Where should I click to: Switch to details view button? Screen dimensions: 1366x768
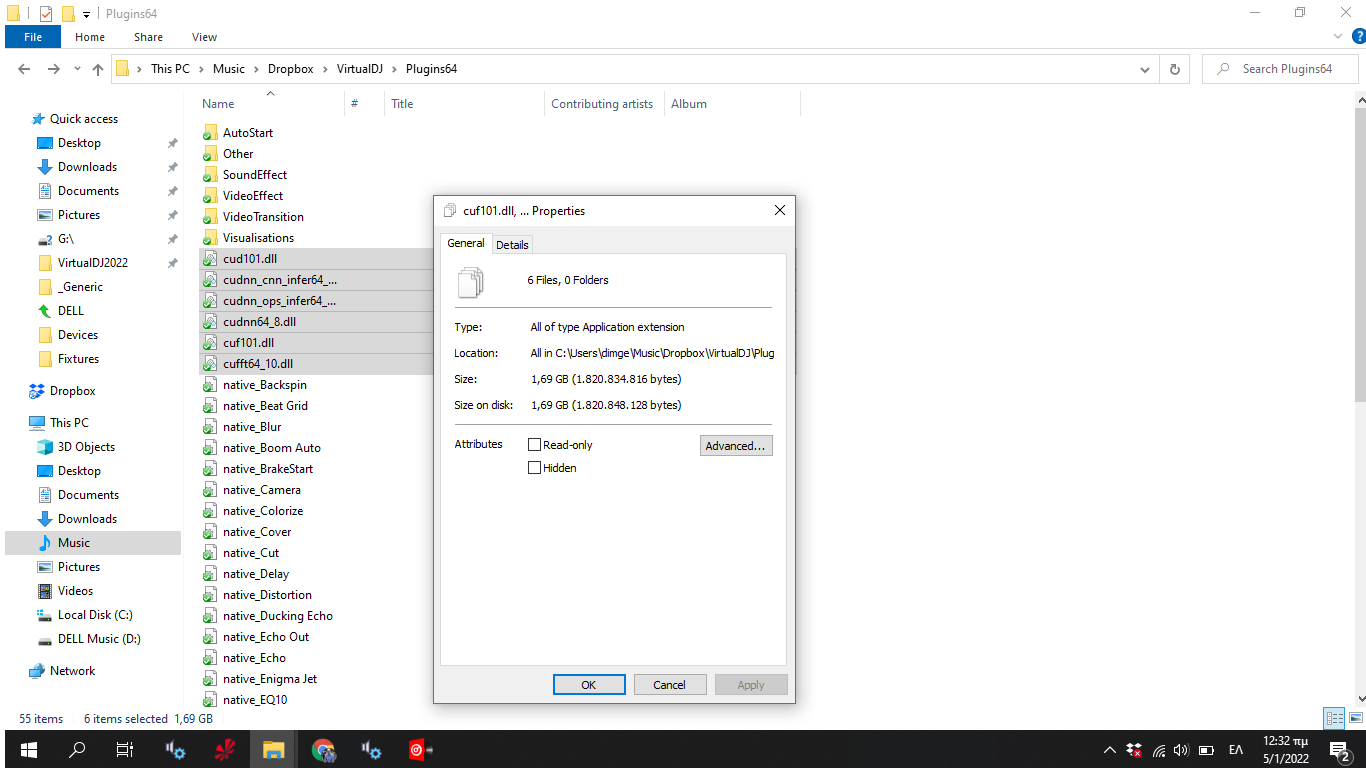(1334, 718)
